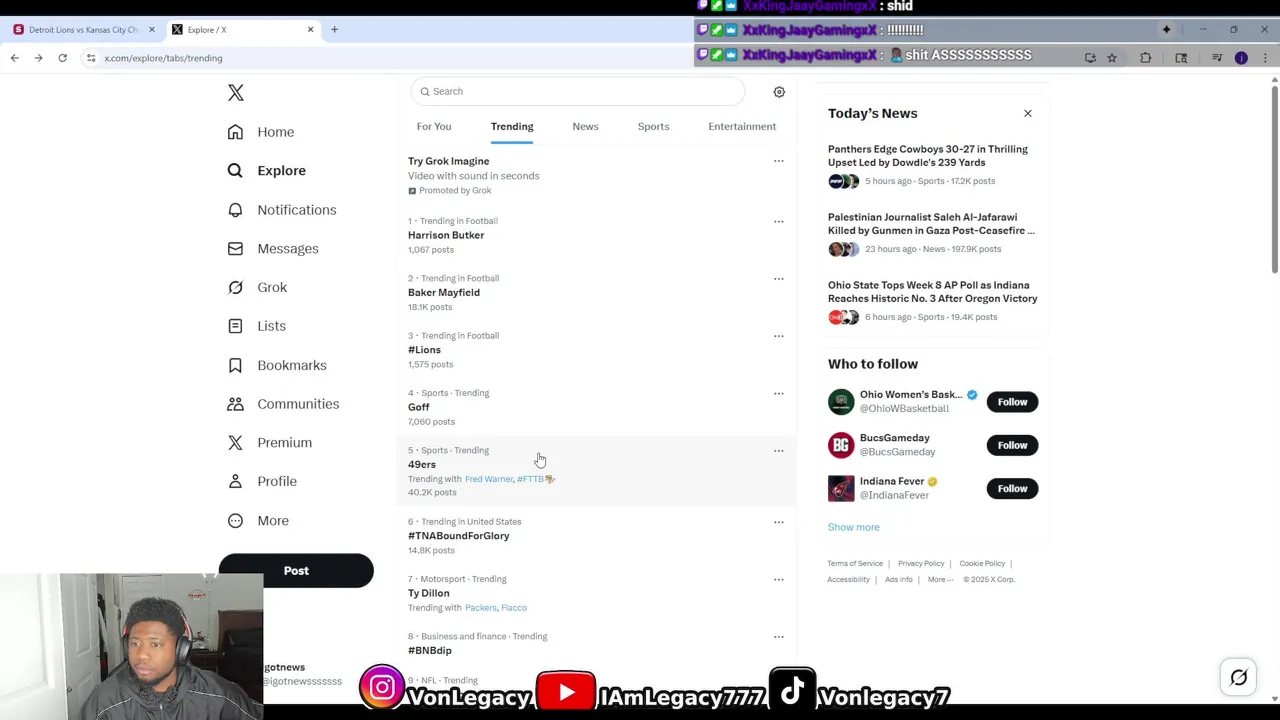Open more options for Grok Imagine promotion
Viewport: 1280px width, 720px height.
pos(778,161)
